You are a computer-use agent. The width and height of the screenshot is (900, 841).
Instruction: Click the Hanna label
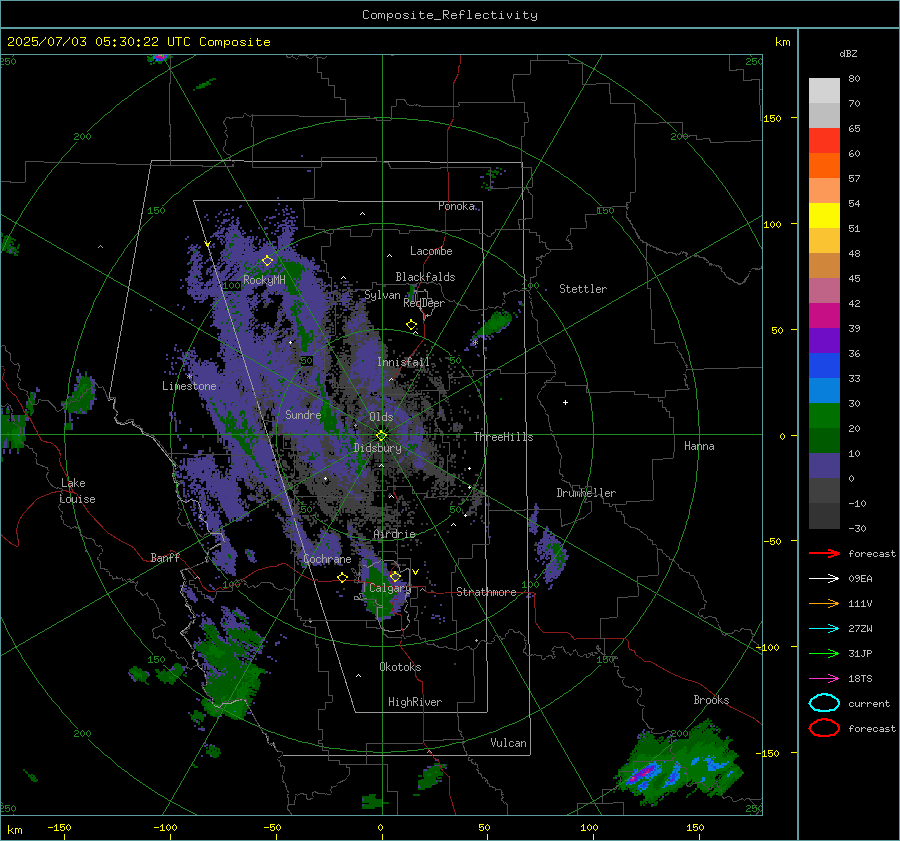[699, 446]
